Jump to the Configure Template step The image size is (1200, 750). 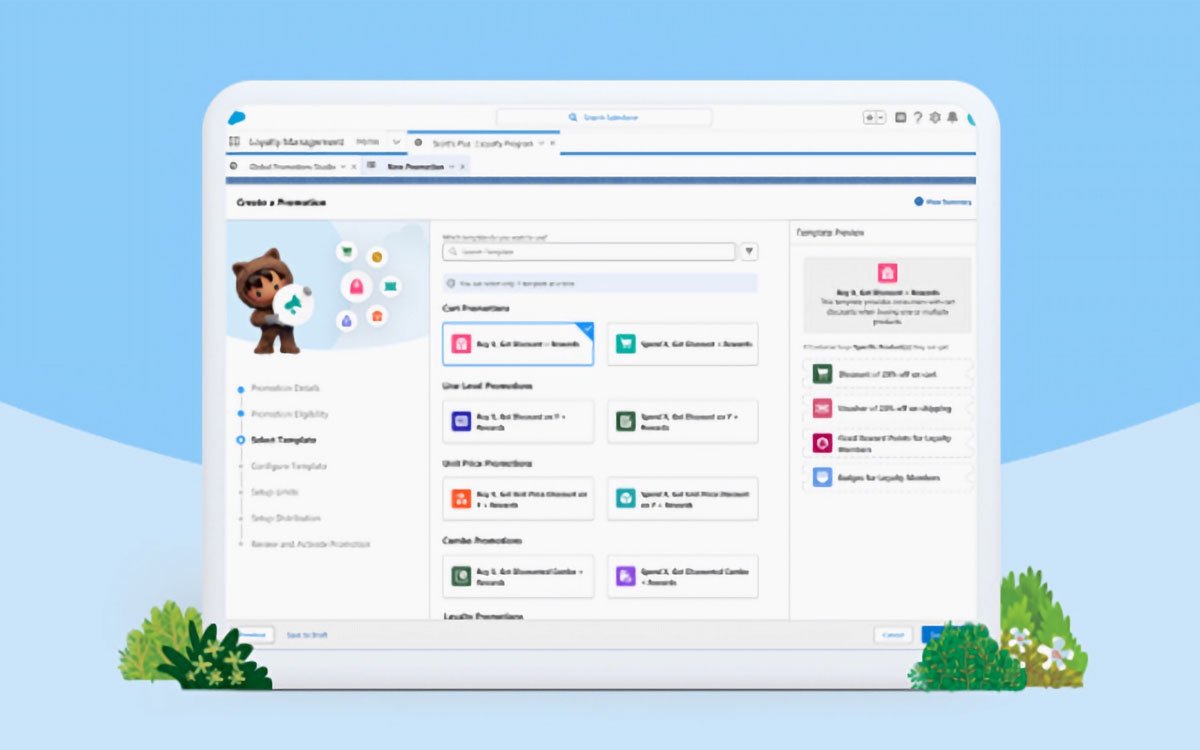click(288, 466)
